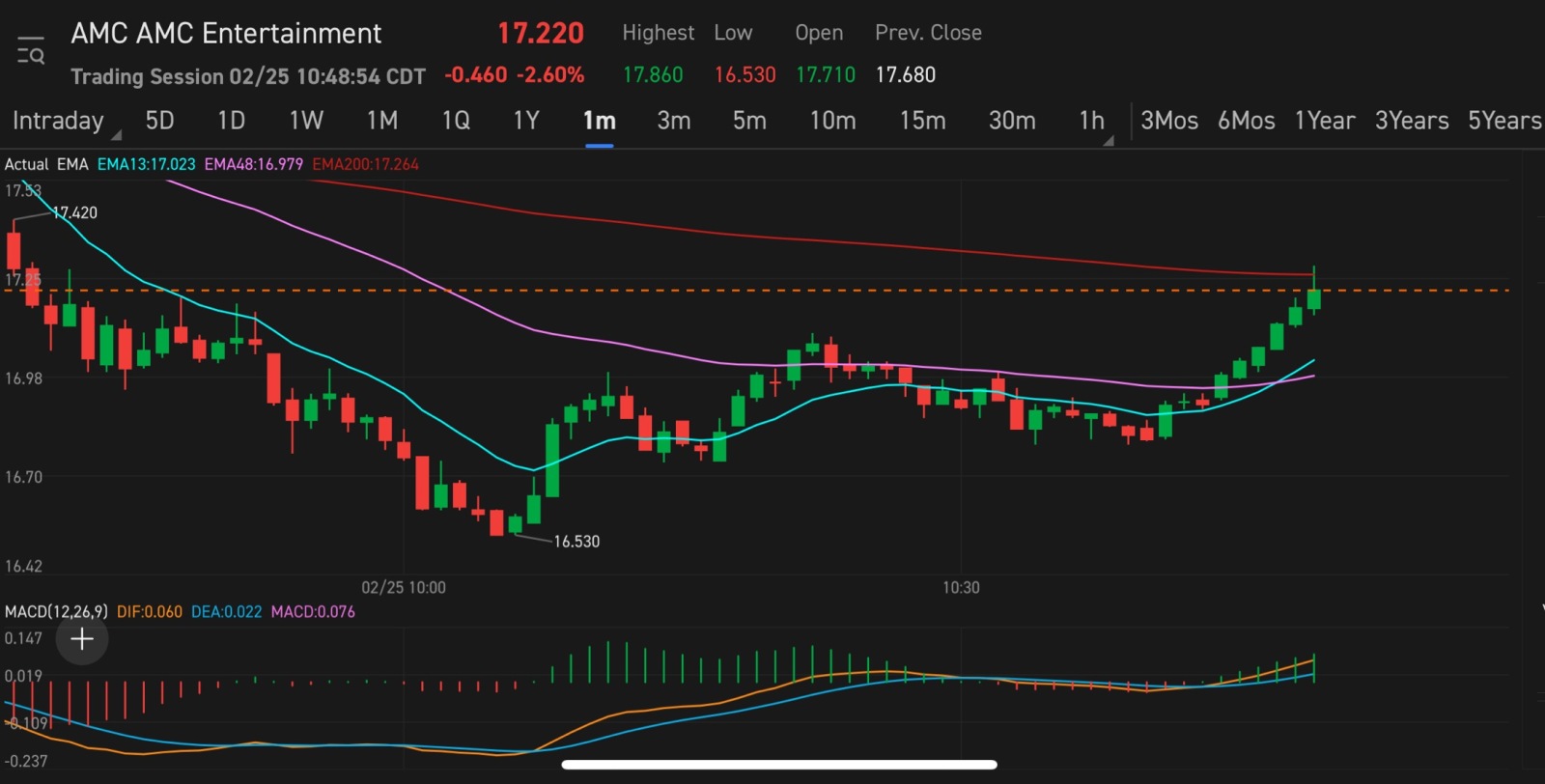Tap the DEA:0.022 legend value
The width and height of the screenshot is (1545, 784).
[226, 611]
